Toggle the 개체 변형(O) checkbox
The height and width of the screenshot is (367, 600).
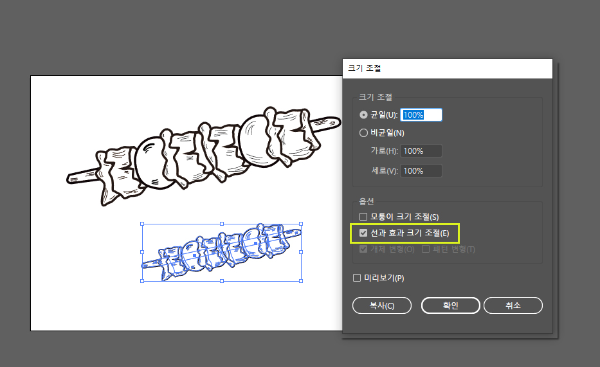coord(363,250)
